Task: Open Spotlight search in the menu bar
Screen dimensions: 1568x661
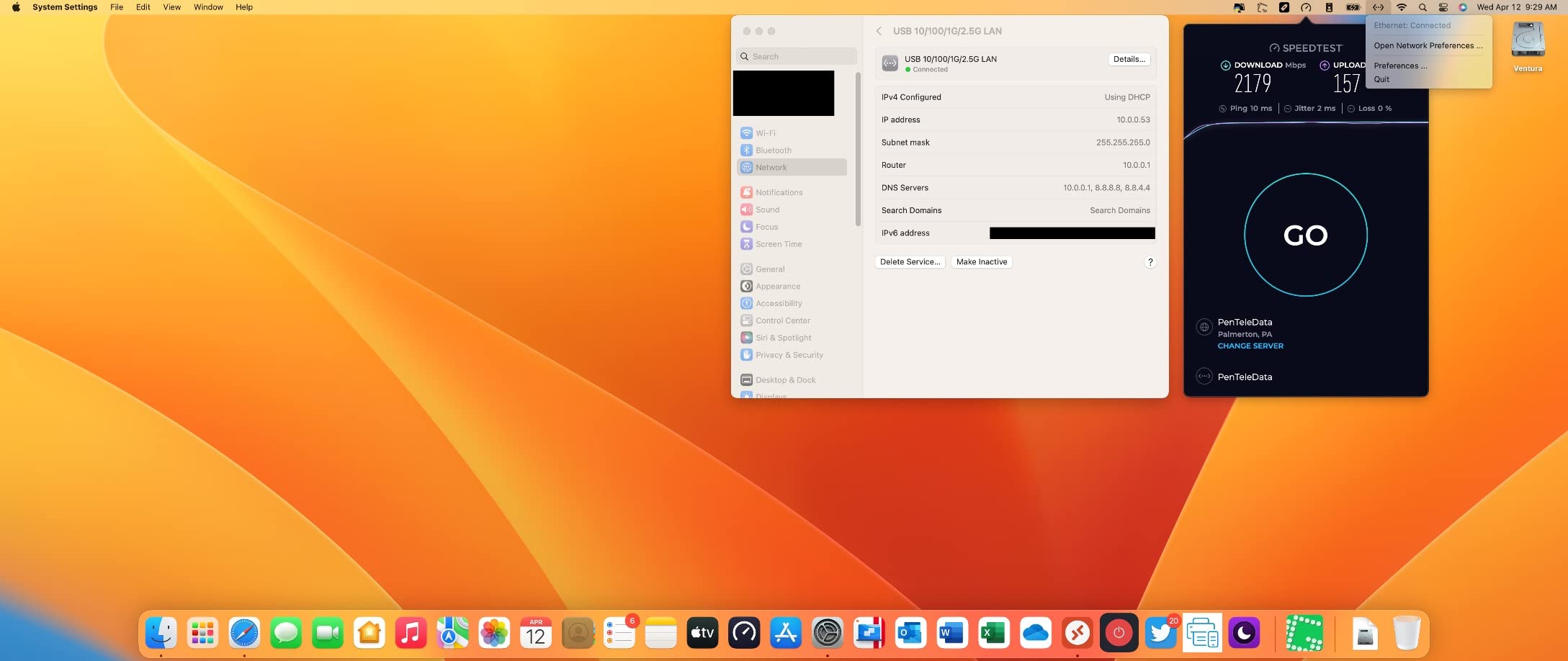Action: (1423, 7)
